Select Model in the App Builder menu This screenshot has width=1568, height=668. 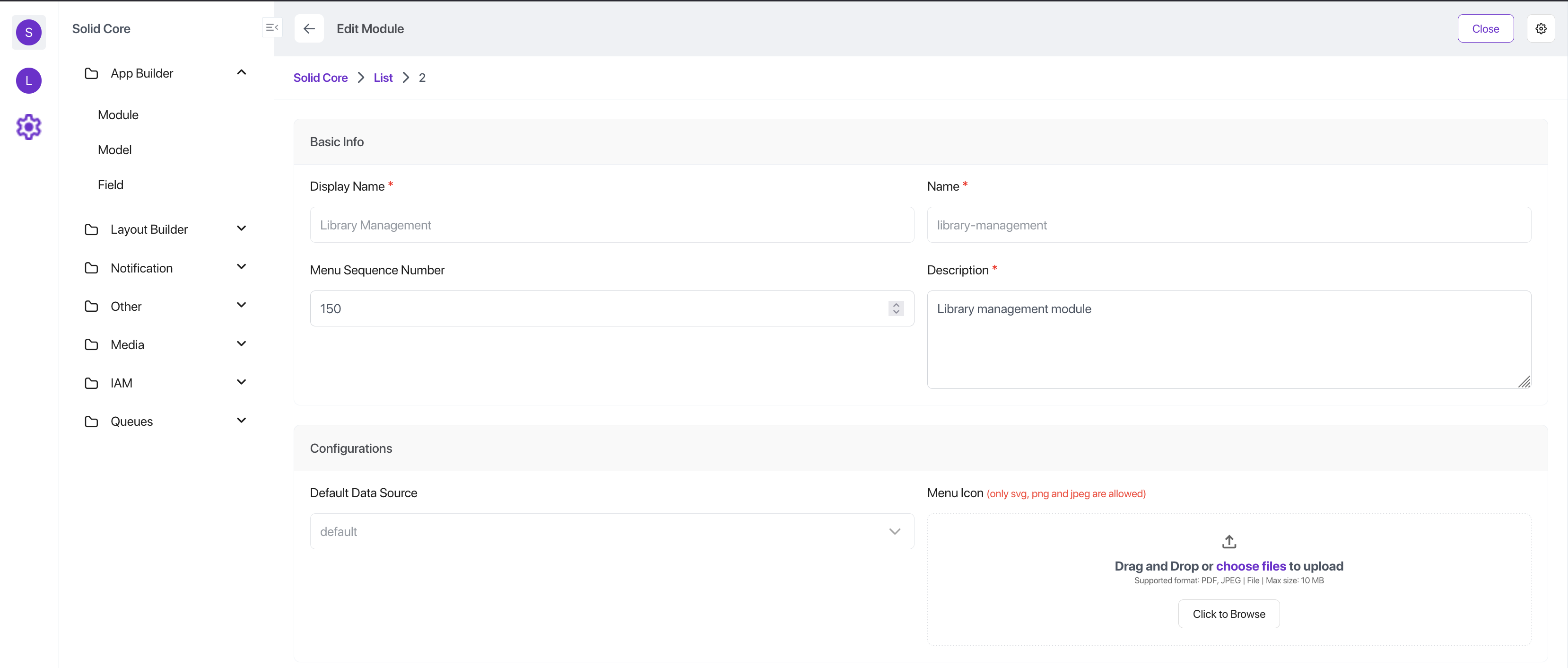pos(114,150)
